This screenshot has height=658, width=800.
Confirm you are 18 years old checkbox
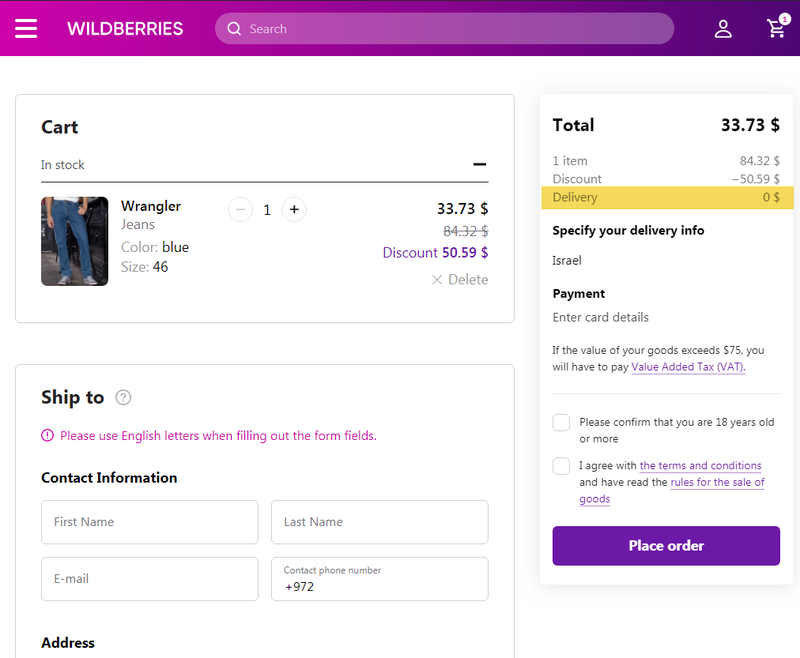(x=561, y=423)
